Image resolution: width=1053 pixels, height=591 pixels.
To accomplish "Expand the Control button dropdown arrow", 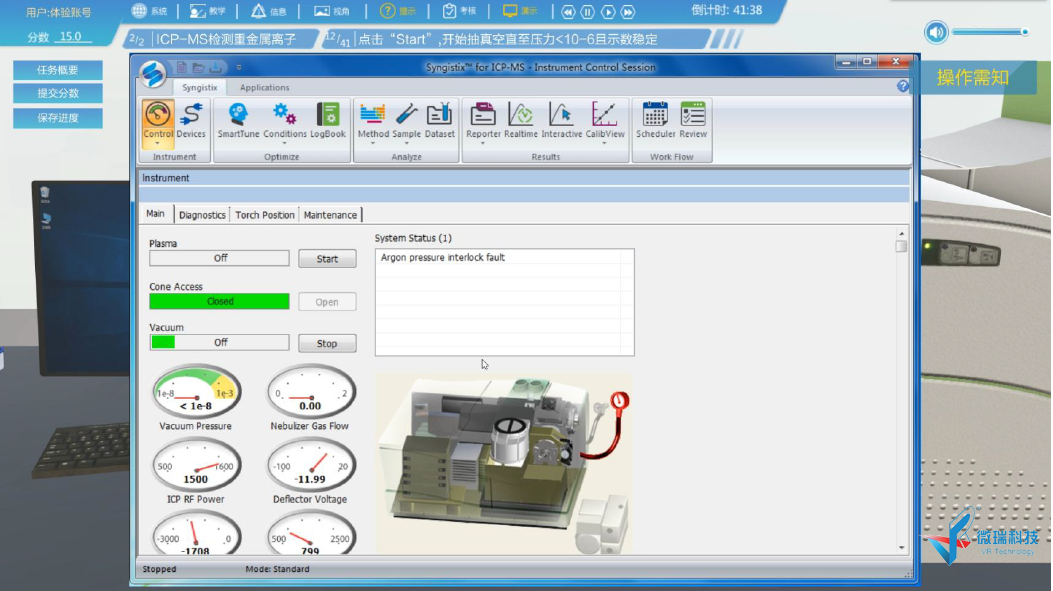I will (x=158, y=144).
